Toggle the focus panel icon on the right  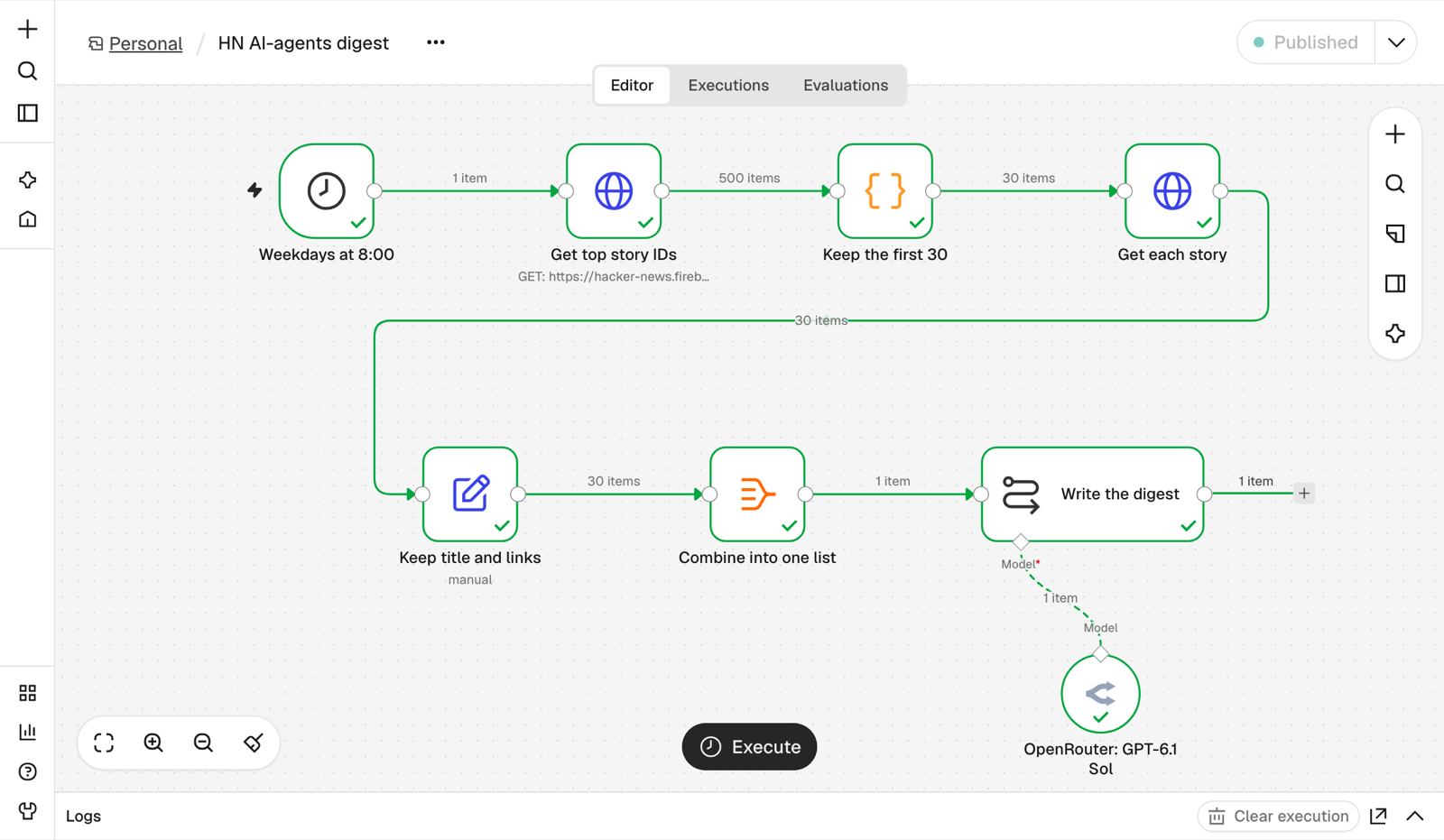(1395, 283)
